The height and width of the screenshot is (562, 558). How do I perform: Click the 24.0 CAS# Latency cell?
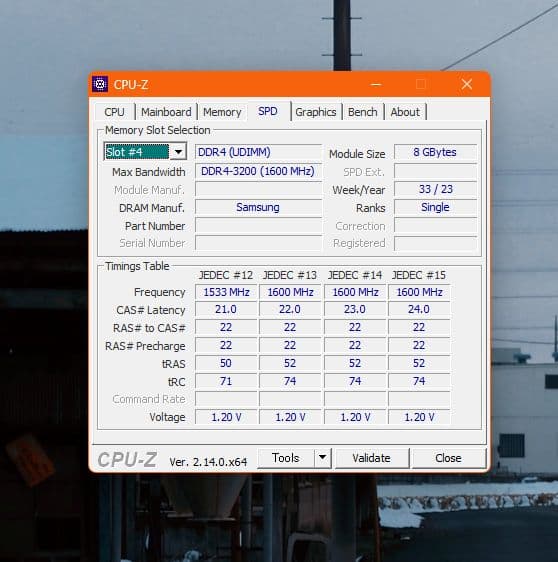click(419, 309)
